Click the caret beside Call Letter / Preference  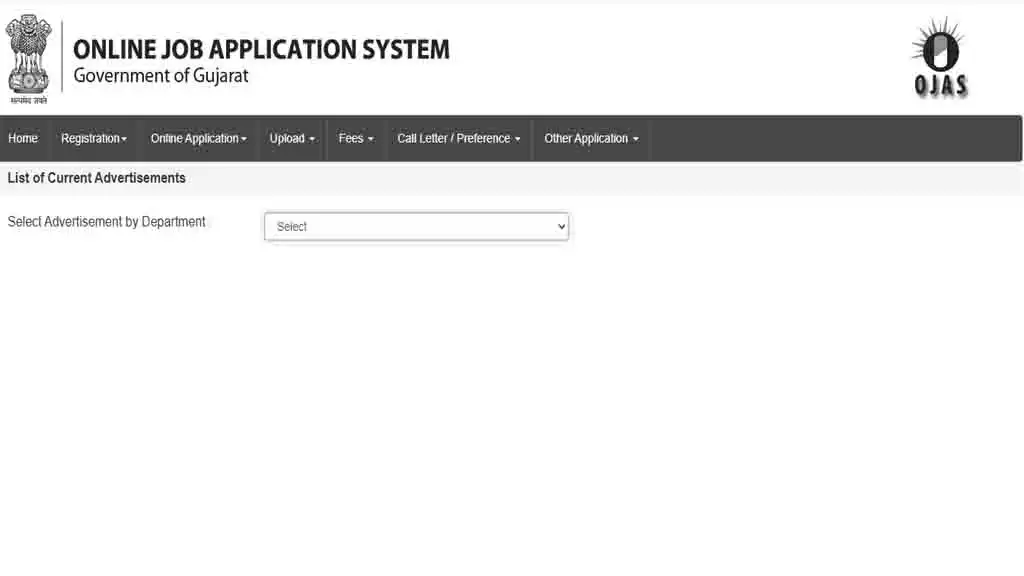518,140
